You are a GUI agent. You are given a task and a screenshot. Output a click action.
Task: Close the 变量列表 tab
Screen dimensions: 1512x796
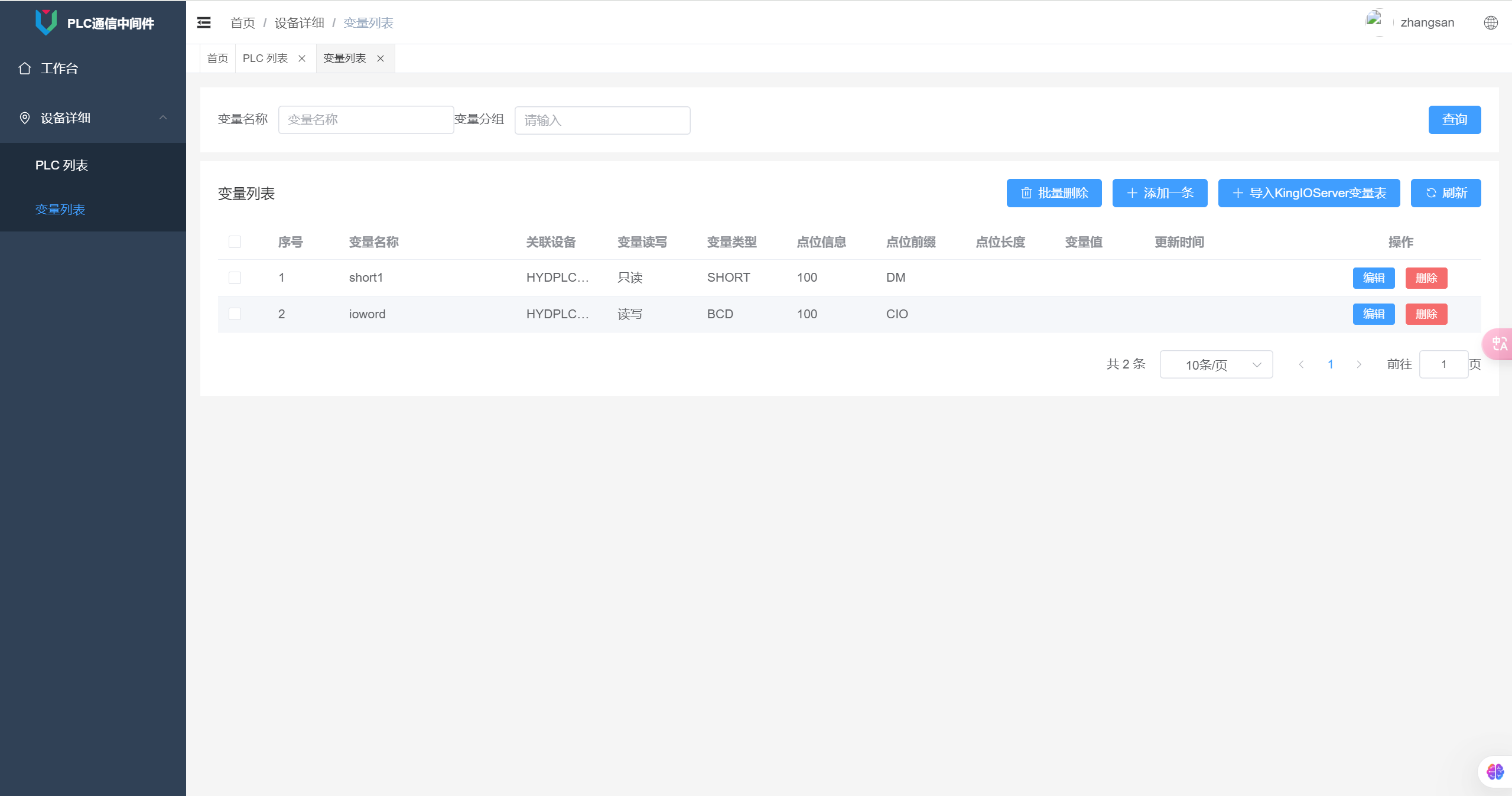click(381, 58)
